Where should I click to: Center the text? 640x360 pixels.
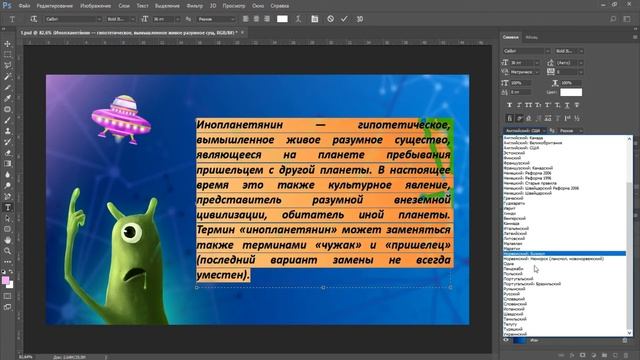256,19
